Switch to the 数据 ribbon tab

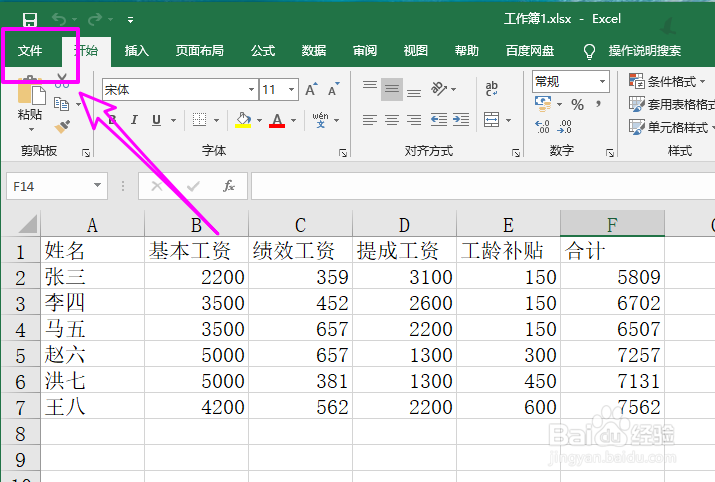click(x=314, y=51)
